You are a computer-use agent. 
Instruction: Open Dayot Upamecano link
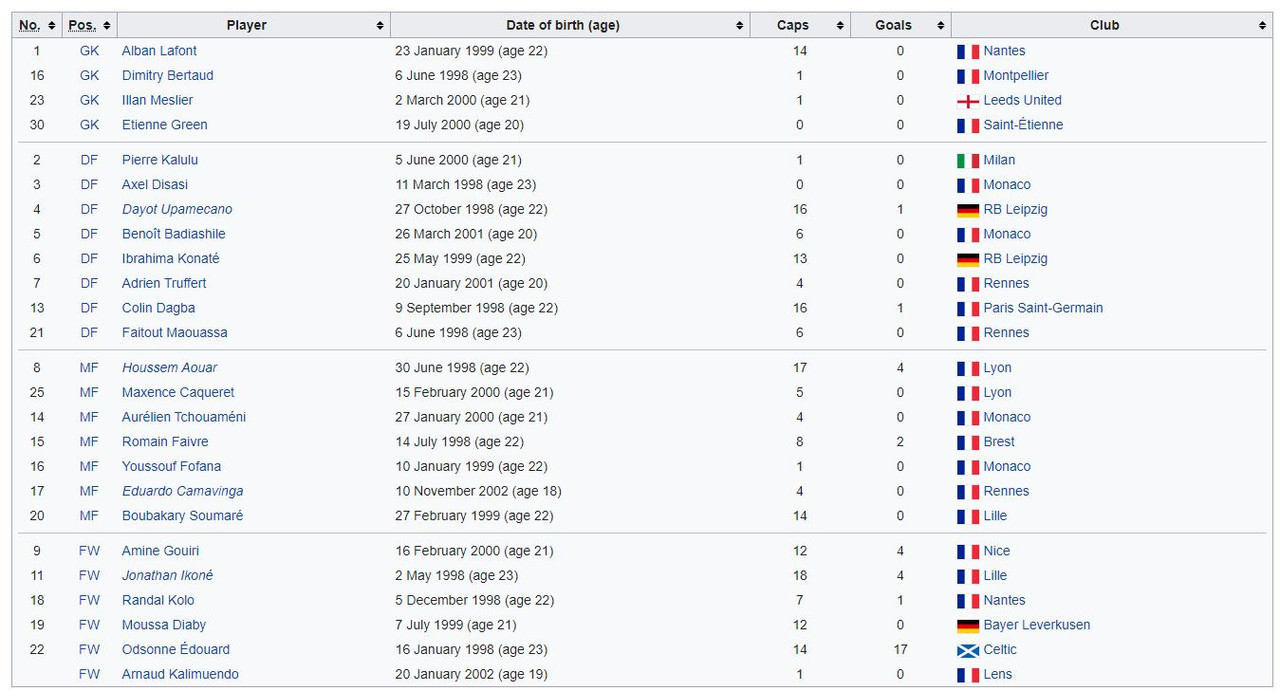[177, 210]
